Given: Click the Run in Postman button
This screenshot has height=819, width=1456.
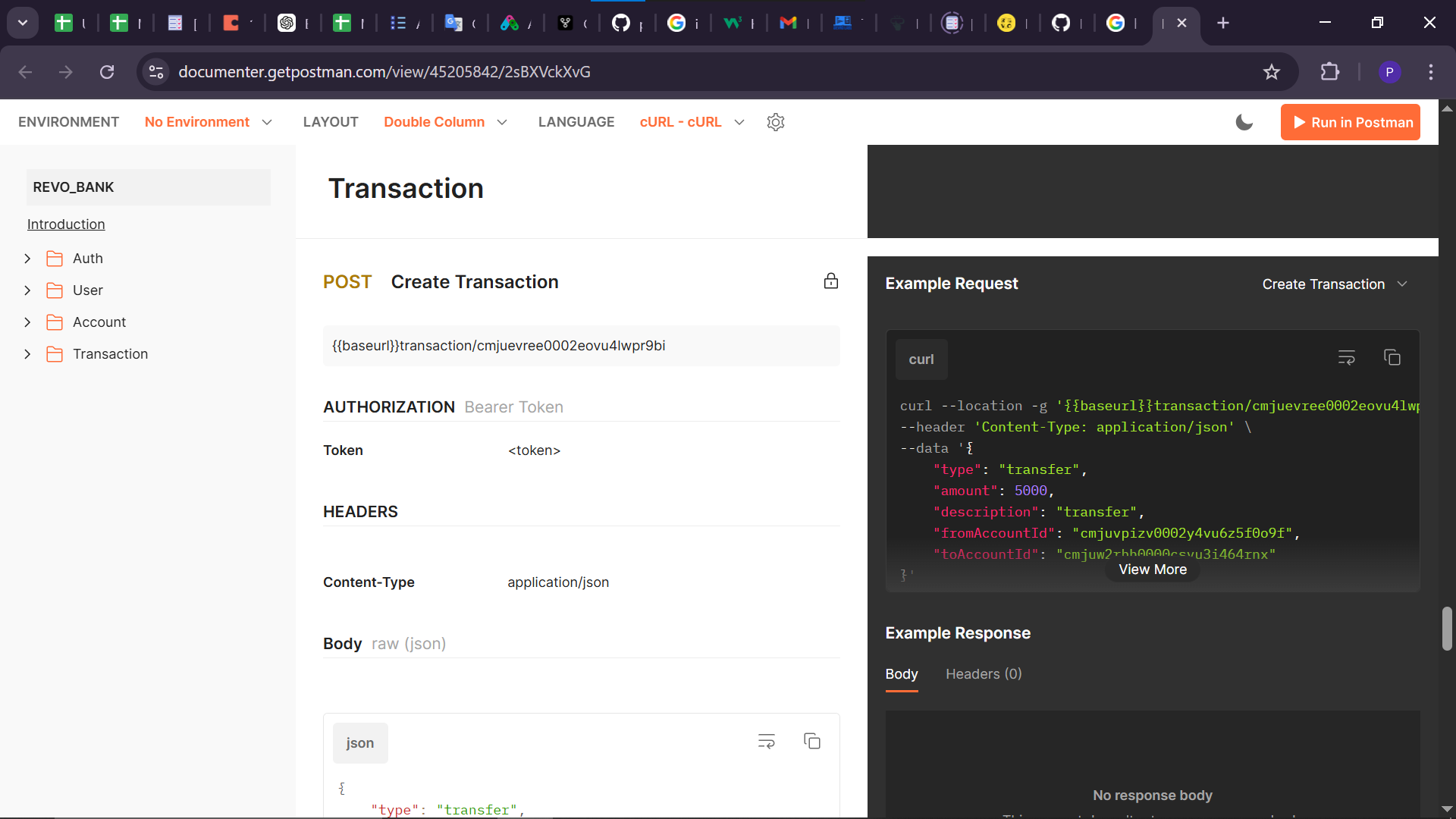Looking at the screenshot, I should [1350, 122].
